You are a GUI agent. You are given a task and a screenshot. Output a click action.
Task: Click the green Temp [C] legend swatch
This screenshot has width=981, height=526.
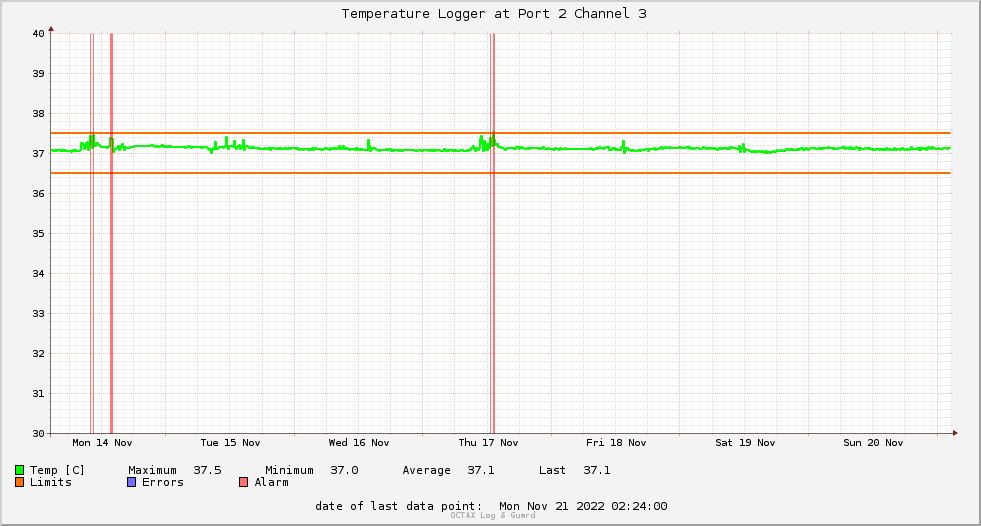(19, 470)
